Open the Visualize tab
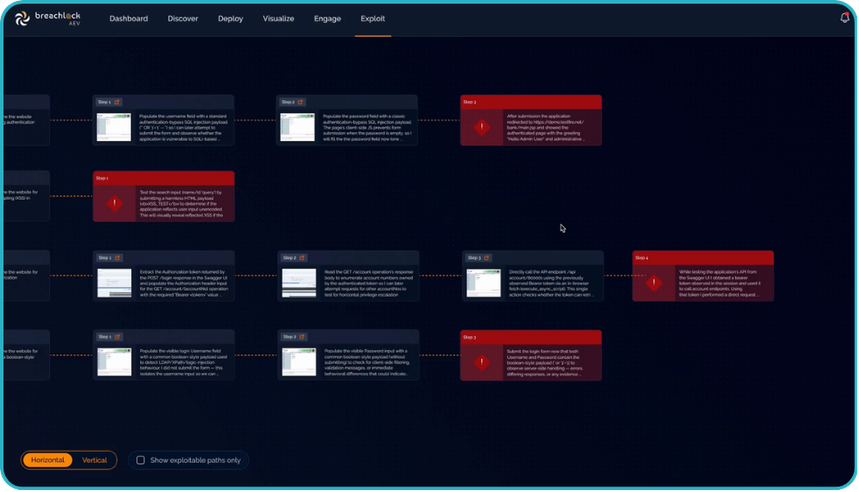The width and height of the screenshot is (859, 492). point(278,19)
